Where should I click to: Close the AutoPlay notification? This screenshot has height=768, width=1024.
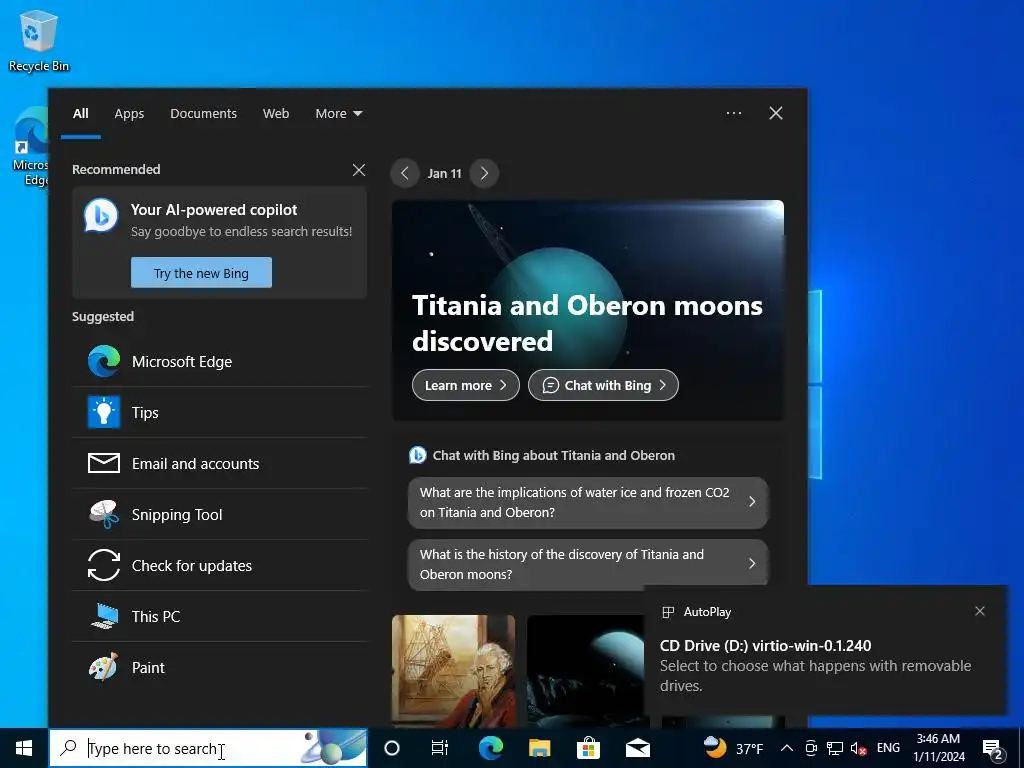pyautogui.click(x=980, y=611)
